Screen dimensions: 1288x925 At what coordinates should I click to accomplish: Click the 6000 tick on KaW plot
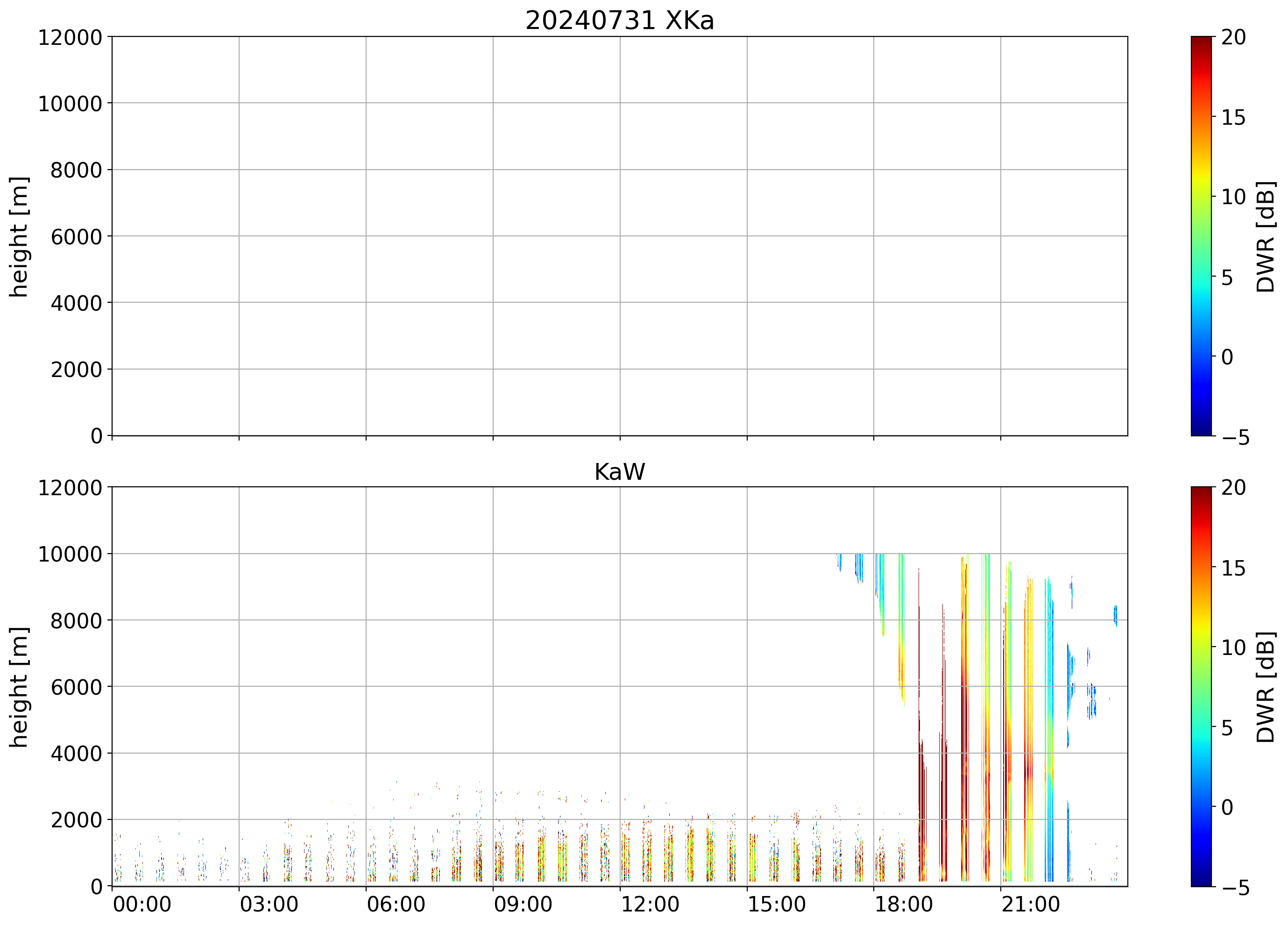(x=76, y=688)
